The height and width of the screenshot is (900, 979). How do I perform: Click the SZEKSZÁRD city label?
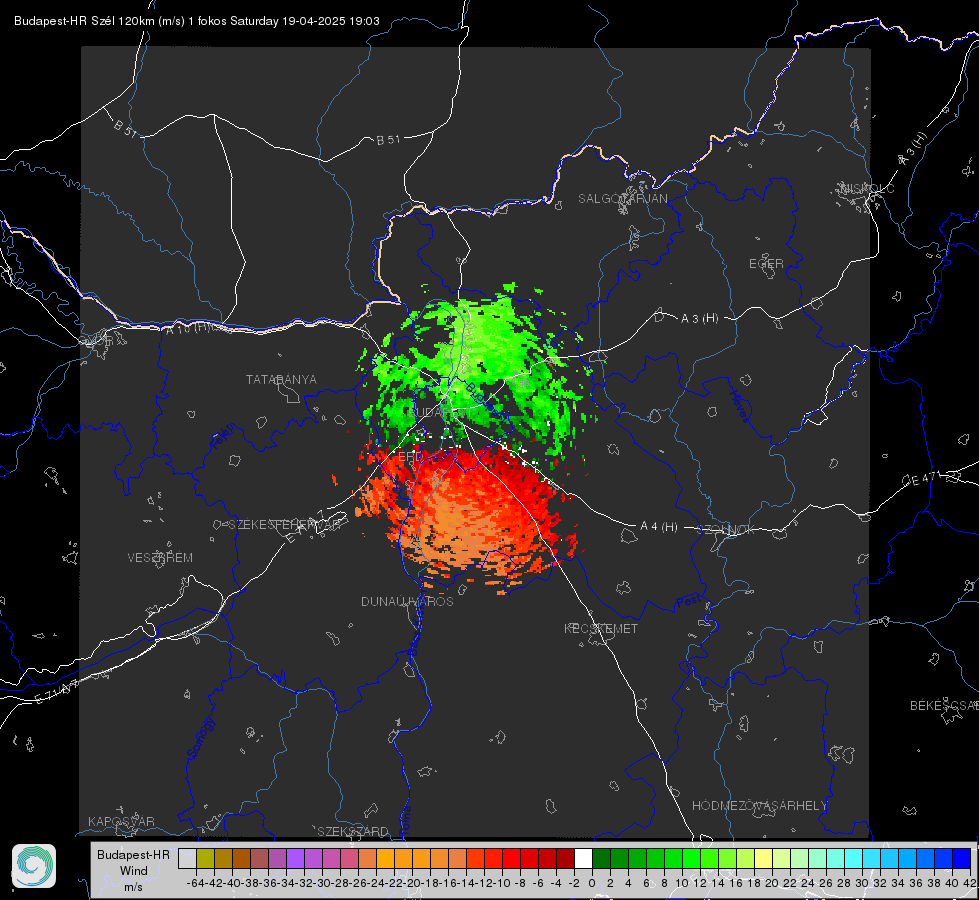click(353, 831)
